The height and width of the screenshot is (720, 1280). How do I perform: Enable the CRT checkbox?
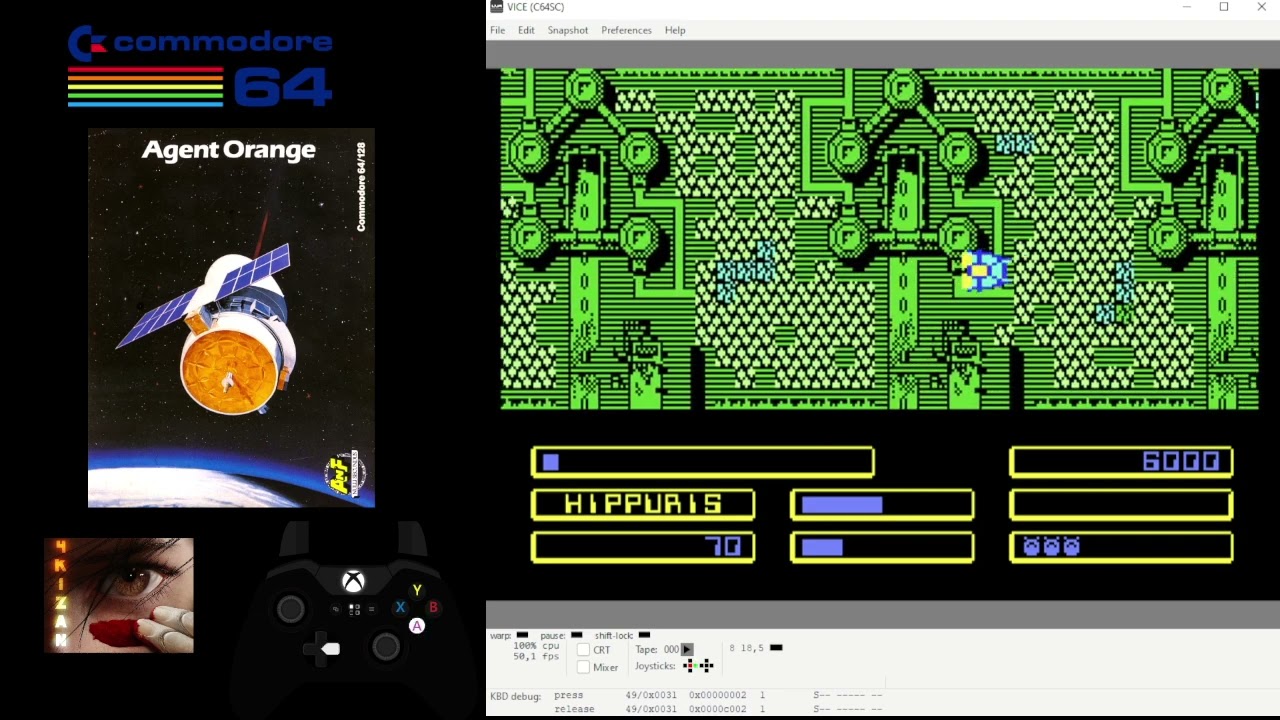click(x=584, y=650)
